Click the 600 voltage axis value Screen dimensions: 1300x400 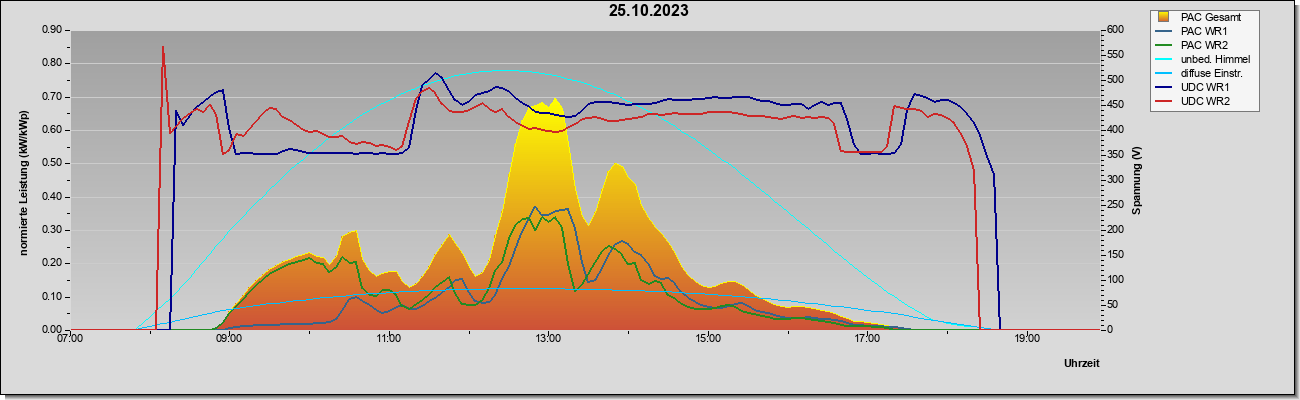(x=1113, y=30)
